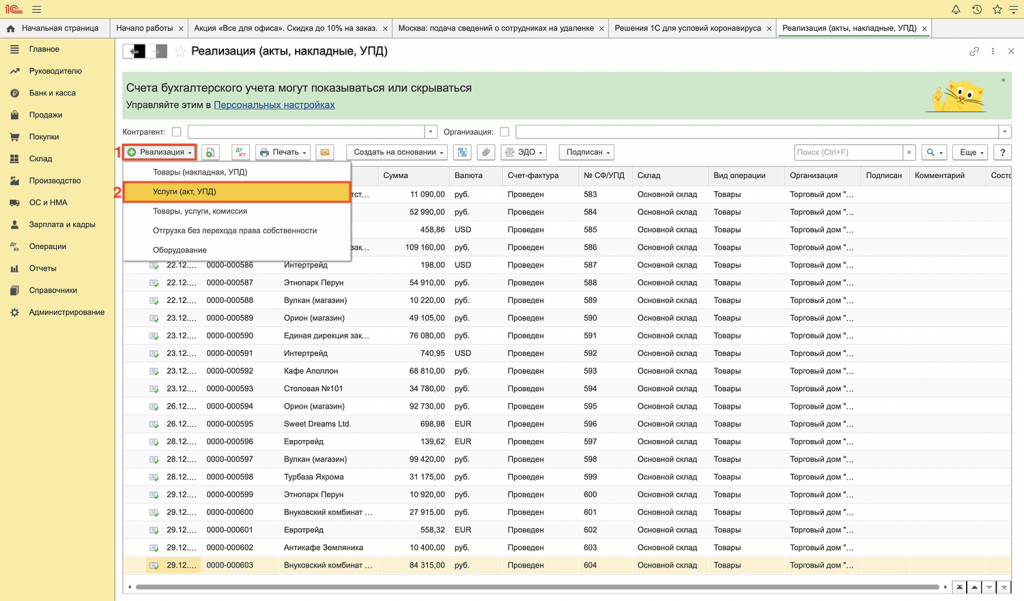
Task: Choose Услуги (акт, УПД) menu item
Action: click(237, 192)
